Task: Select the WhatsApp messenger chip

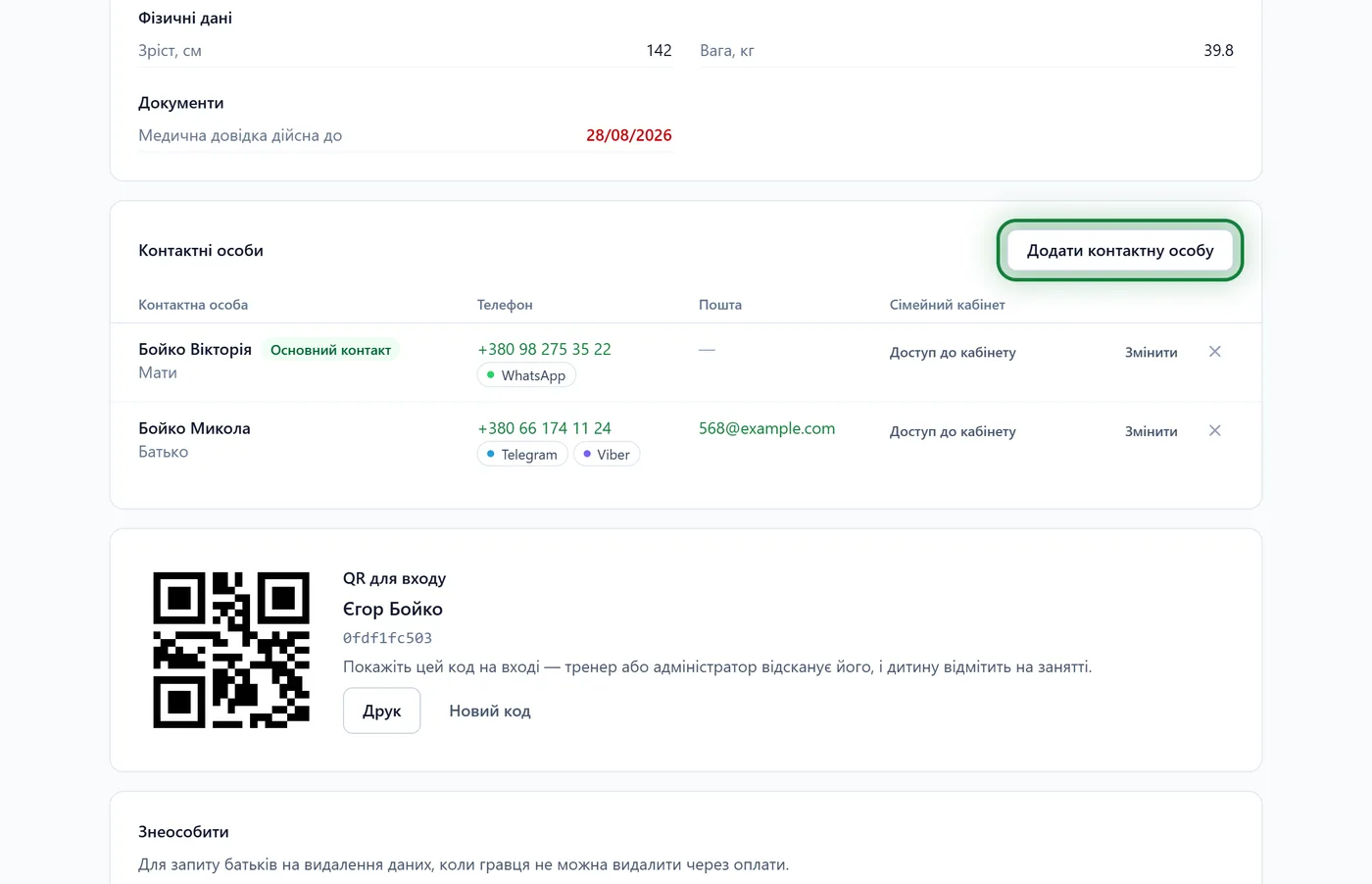Action: pyautogui.click(x=526, y=375)
